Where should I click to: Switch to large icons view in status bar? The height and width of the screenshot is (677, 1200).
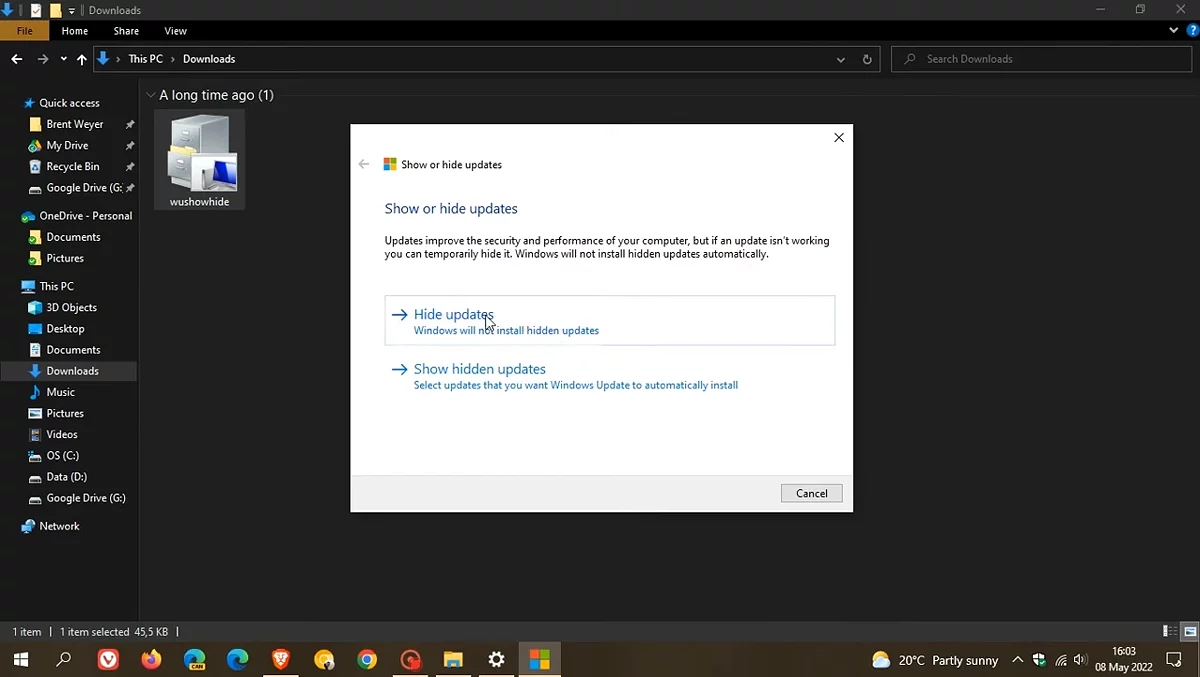click(1190, 632)
